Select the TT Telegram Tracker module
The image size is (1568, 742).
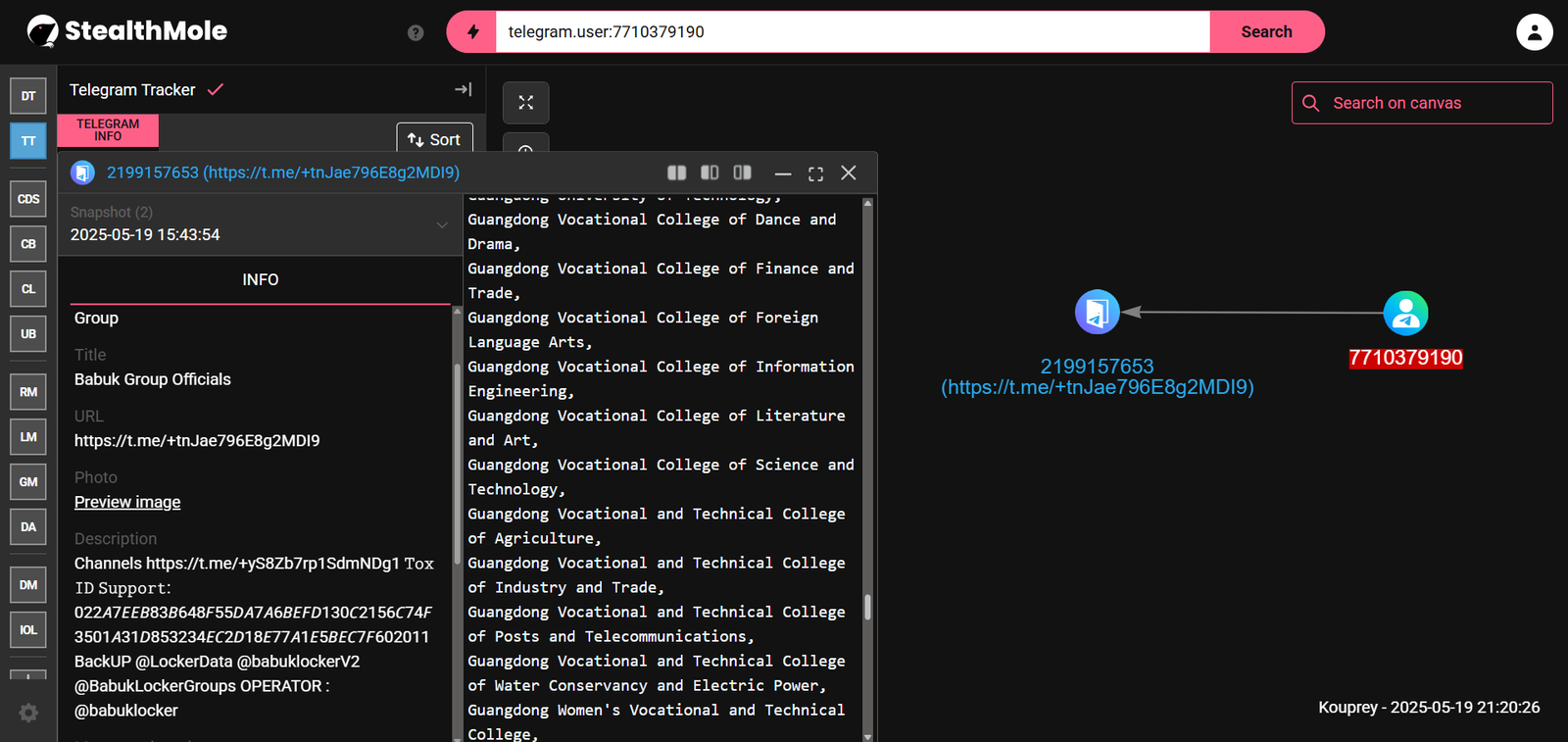pos(28,141)
